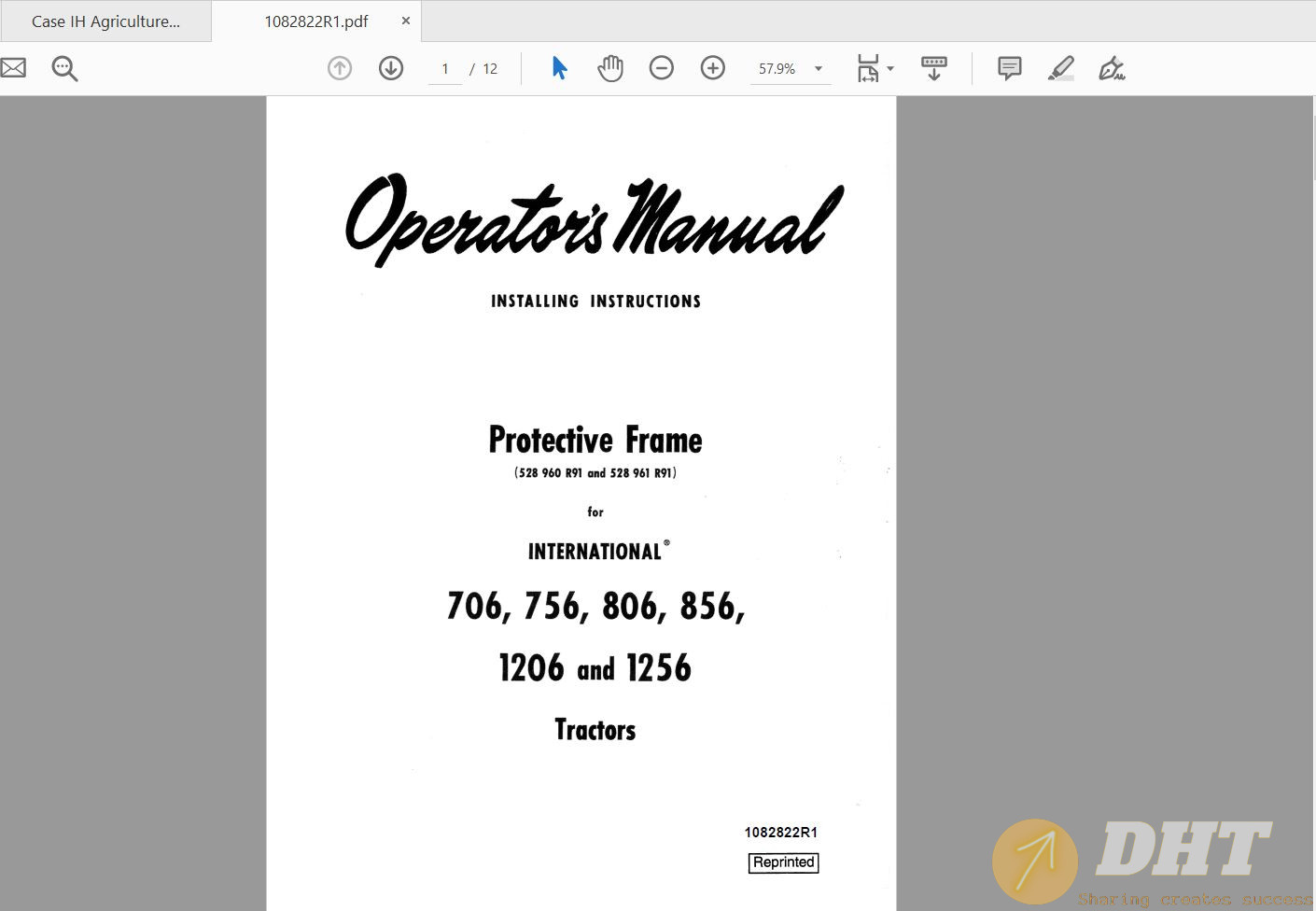
Task: Activate the selection arrow tool
Action: pos(559,68)
